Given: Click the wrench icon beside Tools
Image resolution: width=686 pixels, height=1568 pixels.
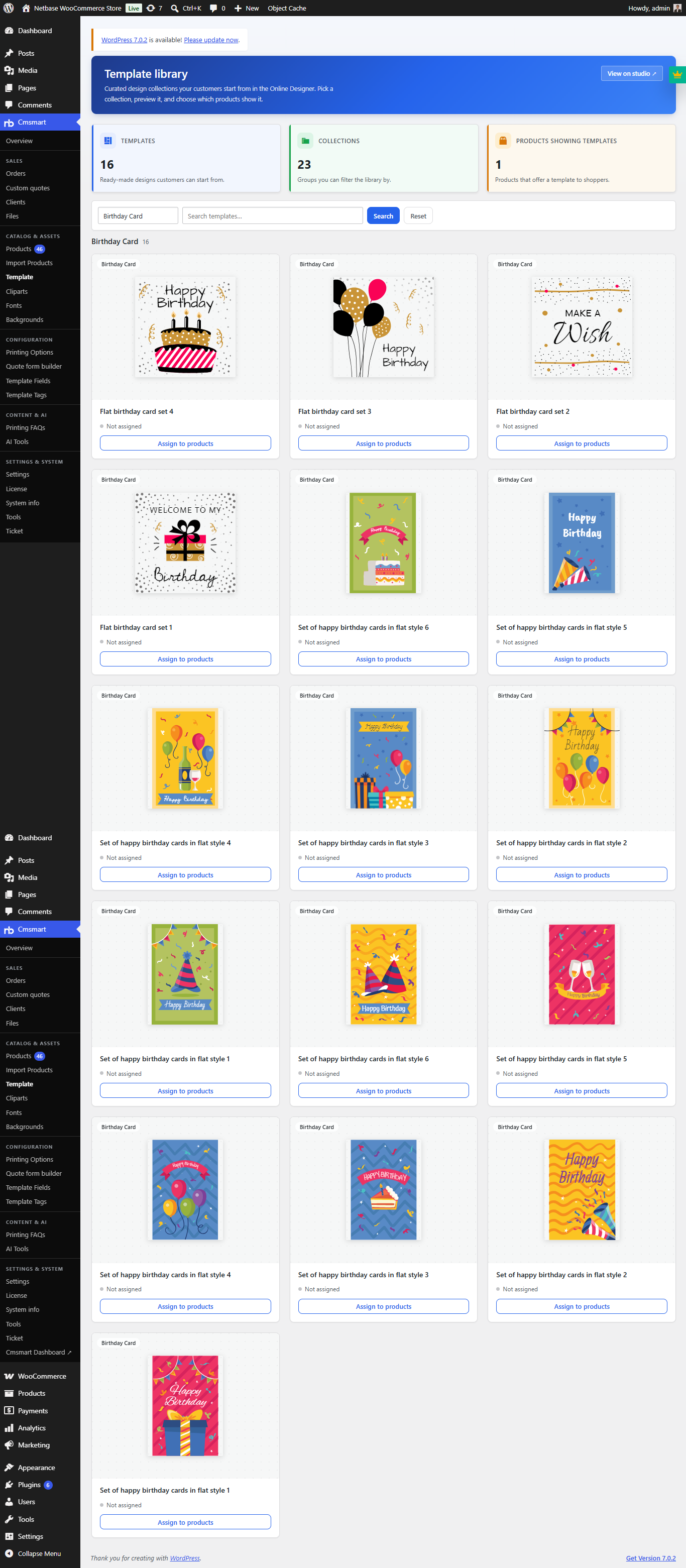Looking at the screenshot, I should (x=9, y=1519).
